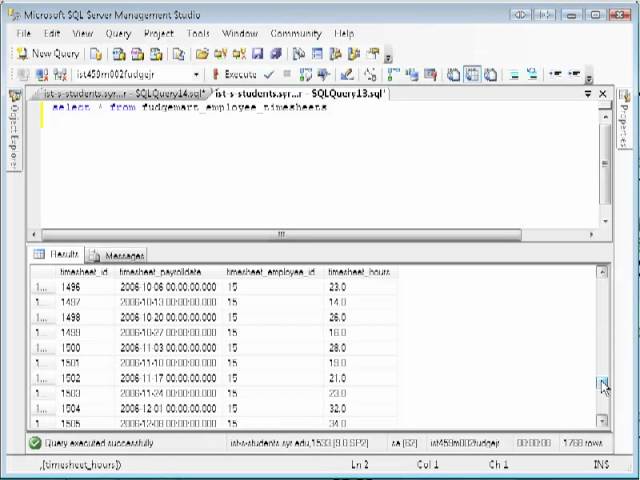Open the Query menu
Screen dimensions: 640x480
pos(118,33)
